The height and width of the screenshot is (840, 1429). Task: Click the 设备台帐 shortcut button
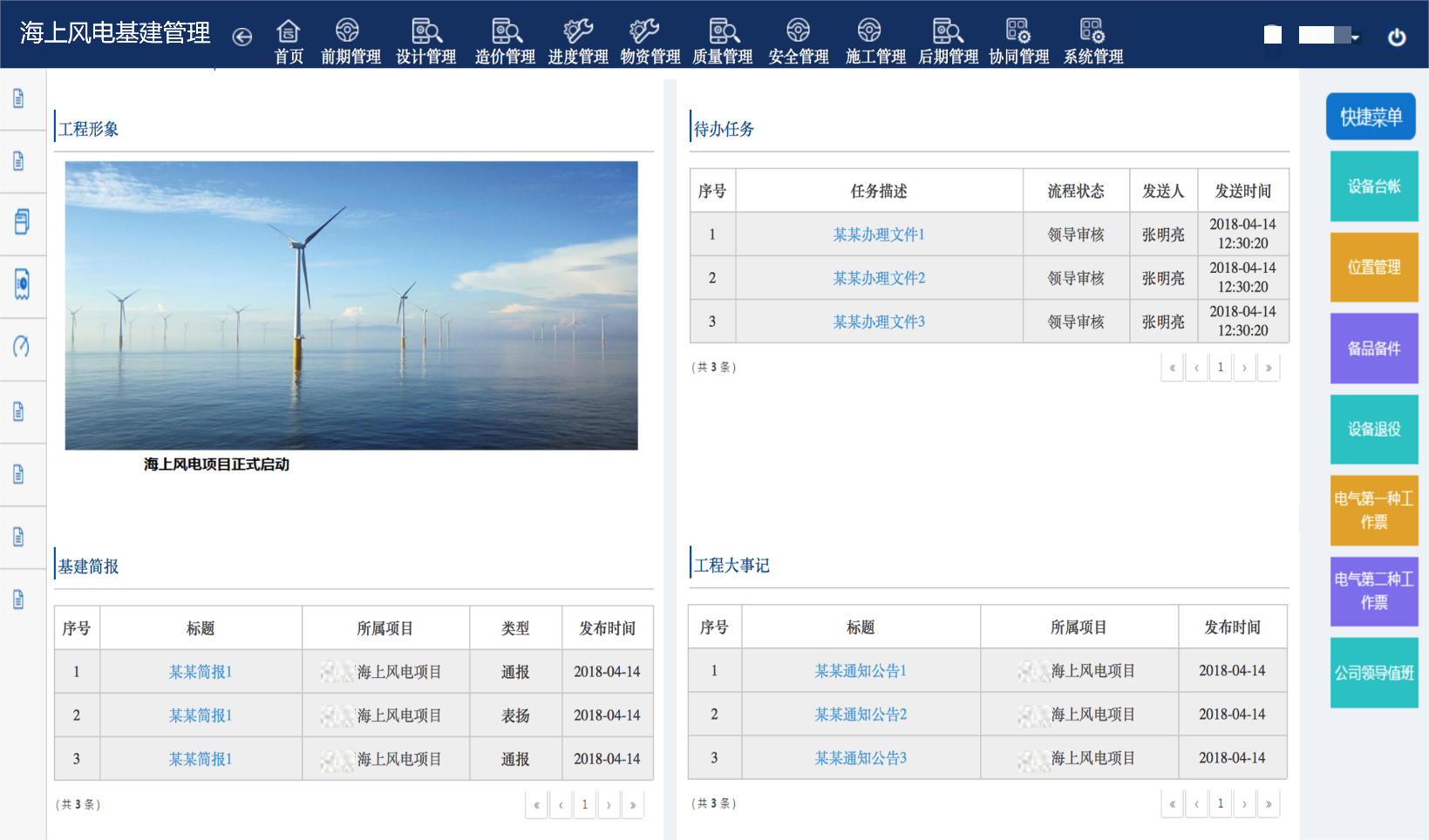point(1373,186)
